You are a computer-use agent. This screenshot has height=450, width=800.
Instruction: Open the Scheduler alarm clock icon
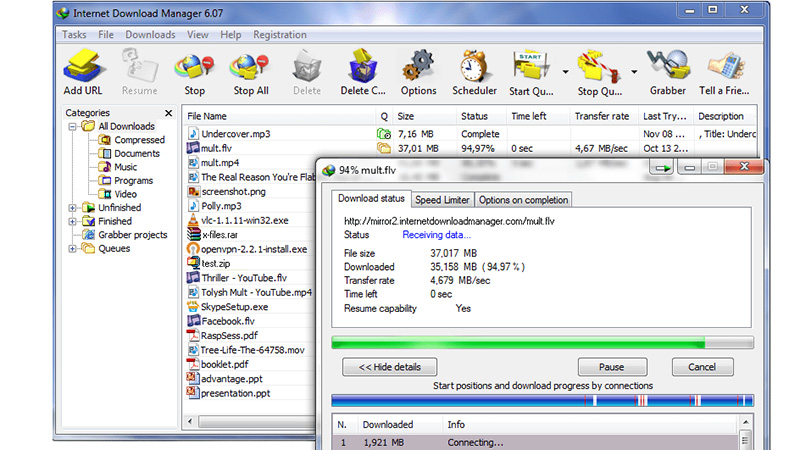(x=474, y=70)
